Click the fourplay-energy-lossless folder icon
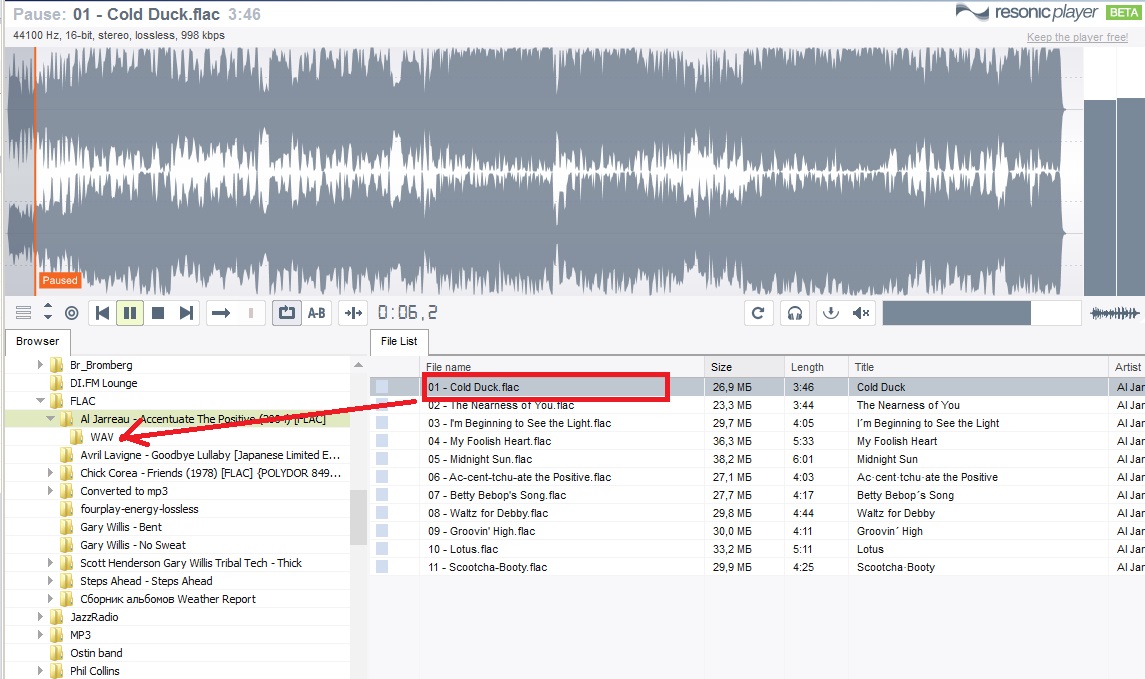The image size is (1145, 679). click(x=66, y=509)
